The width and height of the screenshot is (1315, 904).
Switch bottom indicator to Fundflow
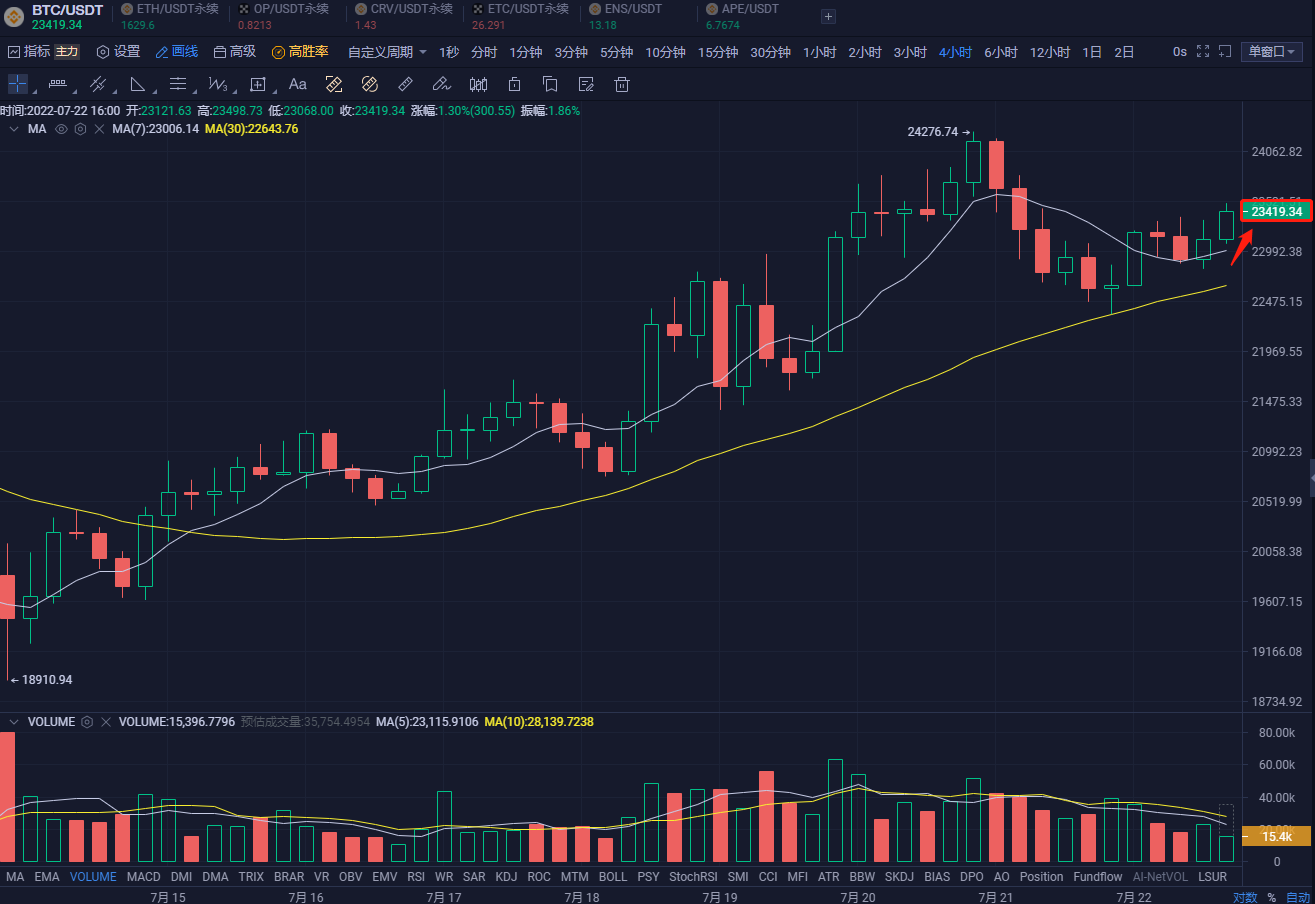1098,876
